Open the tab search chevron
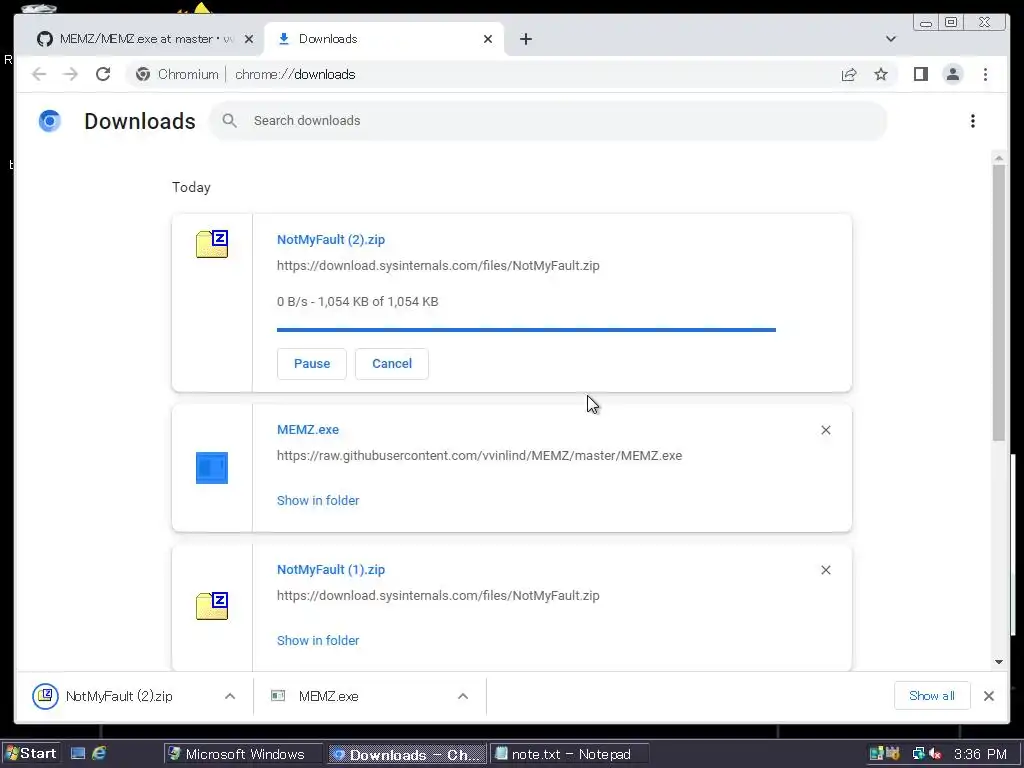The height and width of the screenshot is (768, 1024). click(x=891, y=39)
